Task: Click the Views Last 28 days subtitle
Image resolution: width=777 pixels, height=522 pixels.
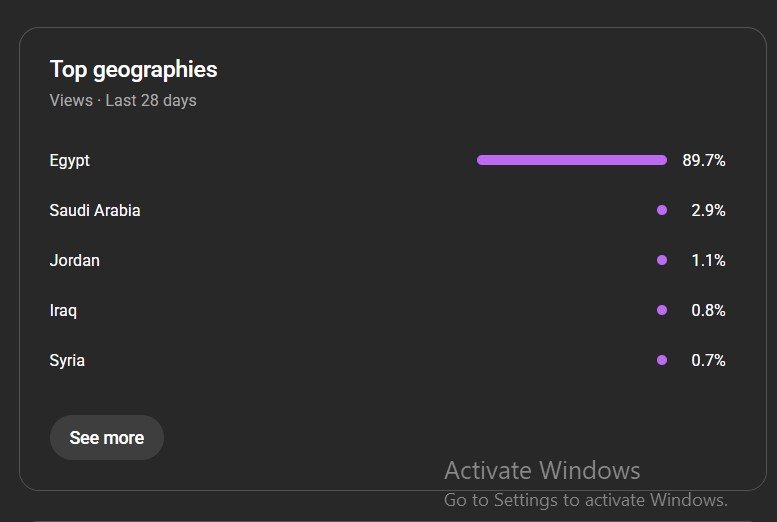Action: click(x=123, y=100)
